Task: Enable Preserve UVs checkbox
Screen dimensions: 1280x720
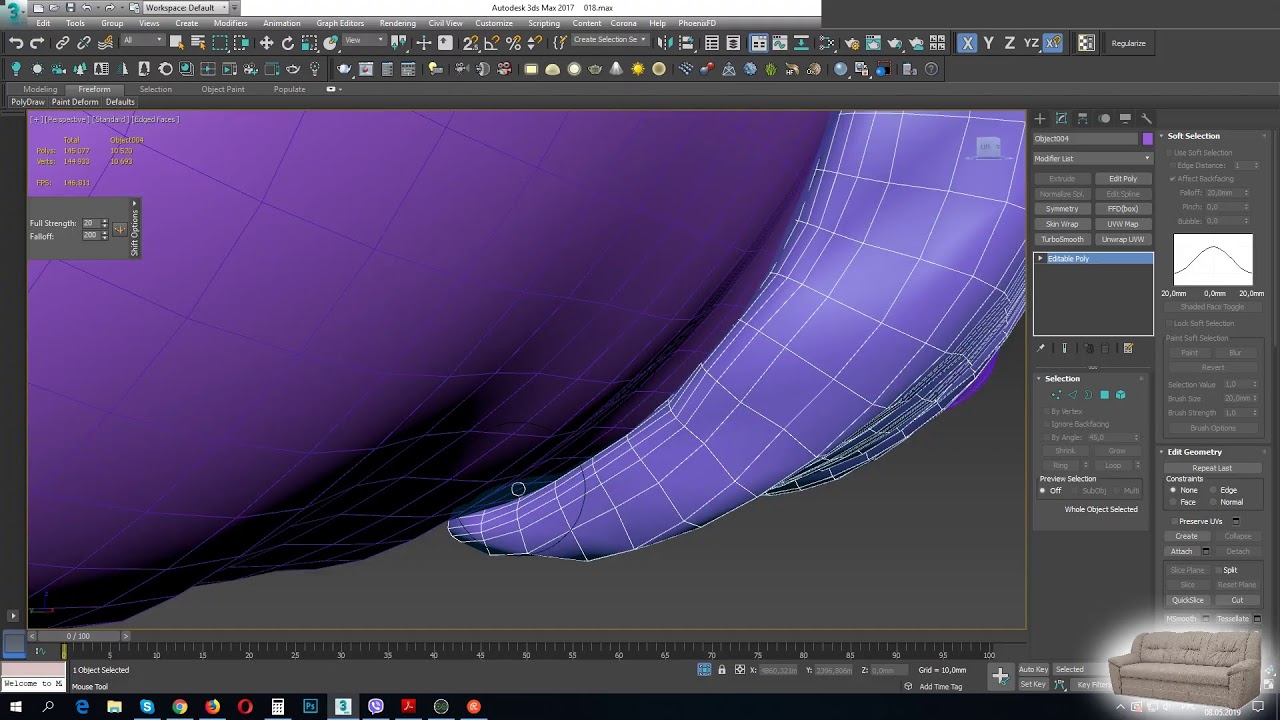Action: (x=1174, y=521)
